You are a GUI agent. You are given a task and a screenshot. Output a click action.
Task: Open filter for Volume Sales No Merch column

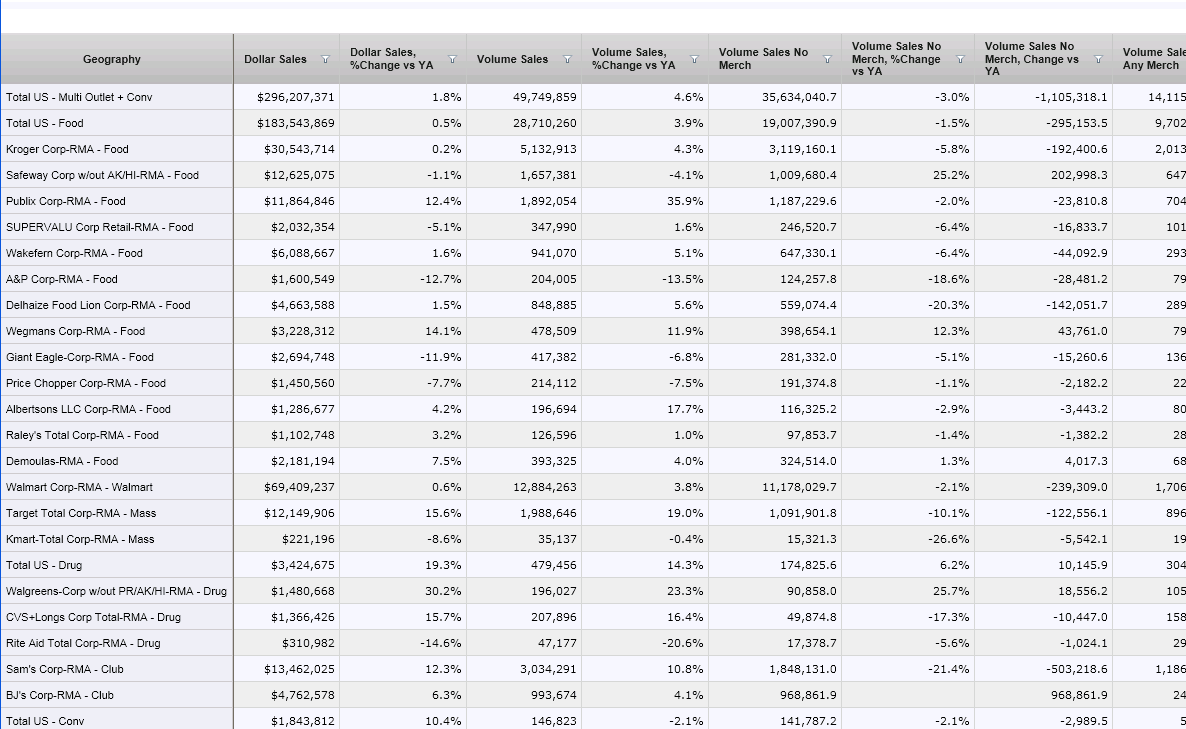(827, 60)
